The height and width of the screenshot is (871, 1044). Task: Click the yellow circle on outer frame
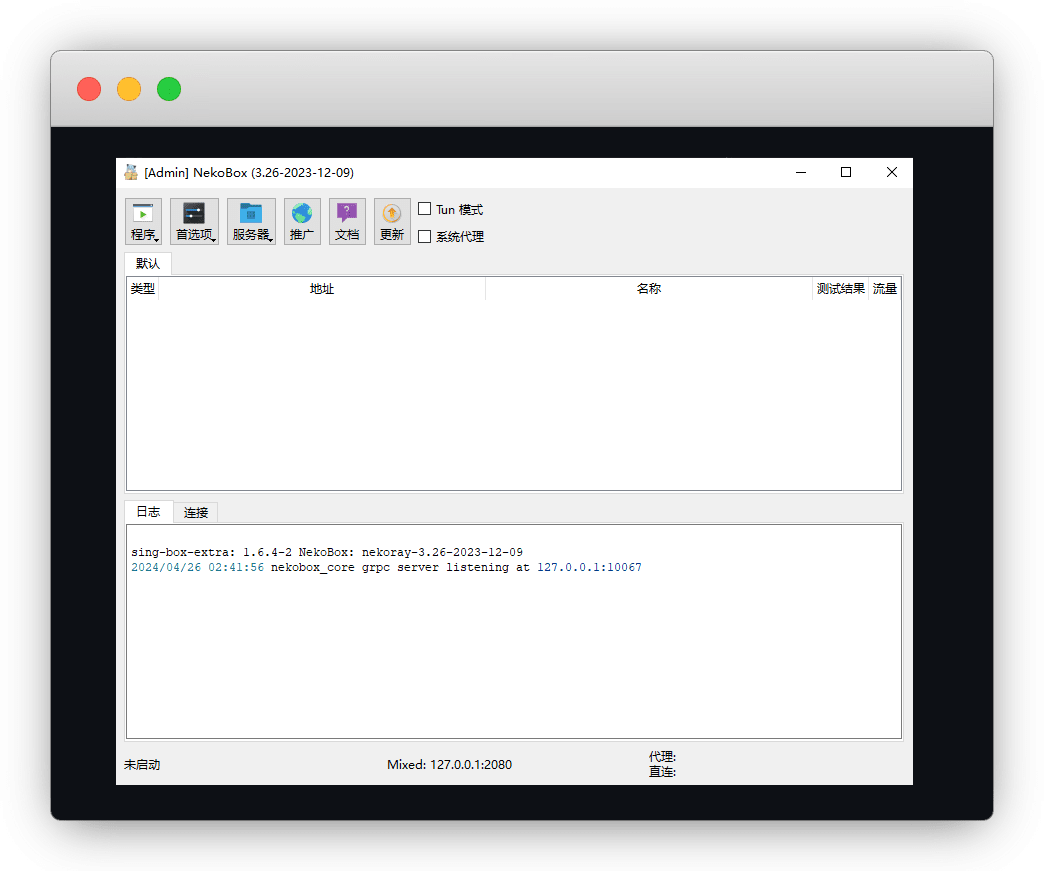click(129, 89)
